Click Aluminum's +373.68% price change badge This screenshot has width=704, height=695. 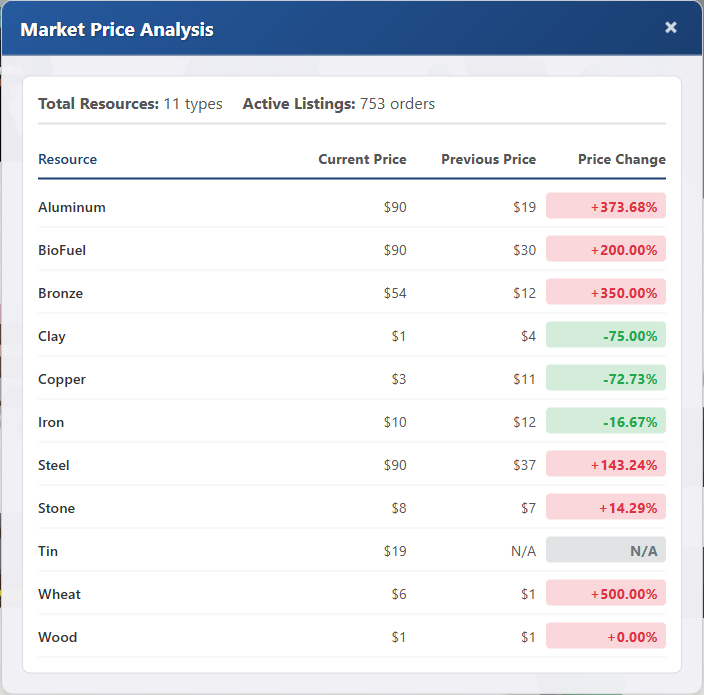606,207
